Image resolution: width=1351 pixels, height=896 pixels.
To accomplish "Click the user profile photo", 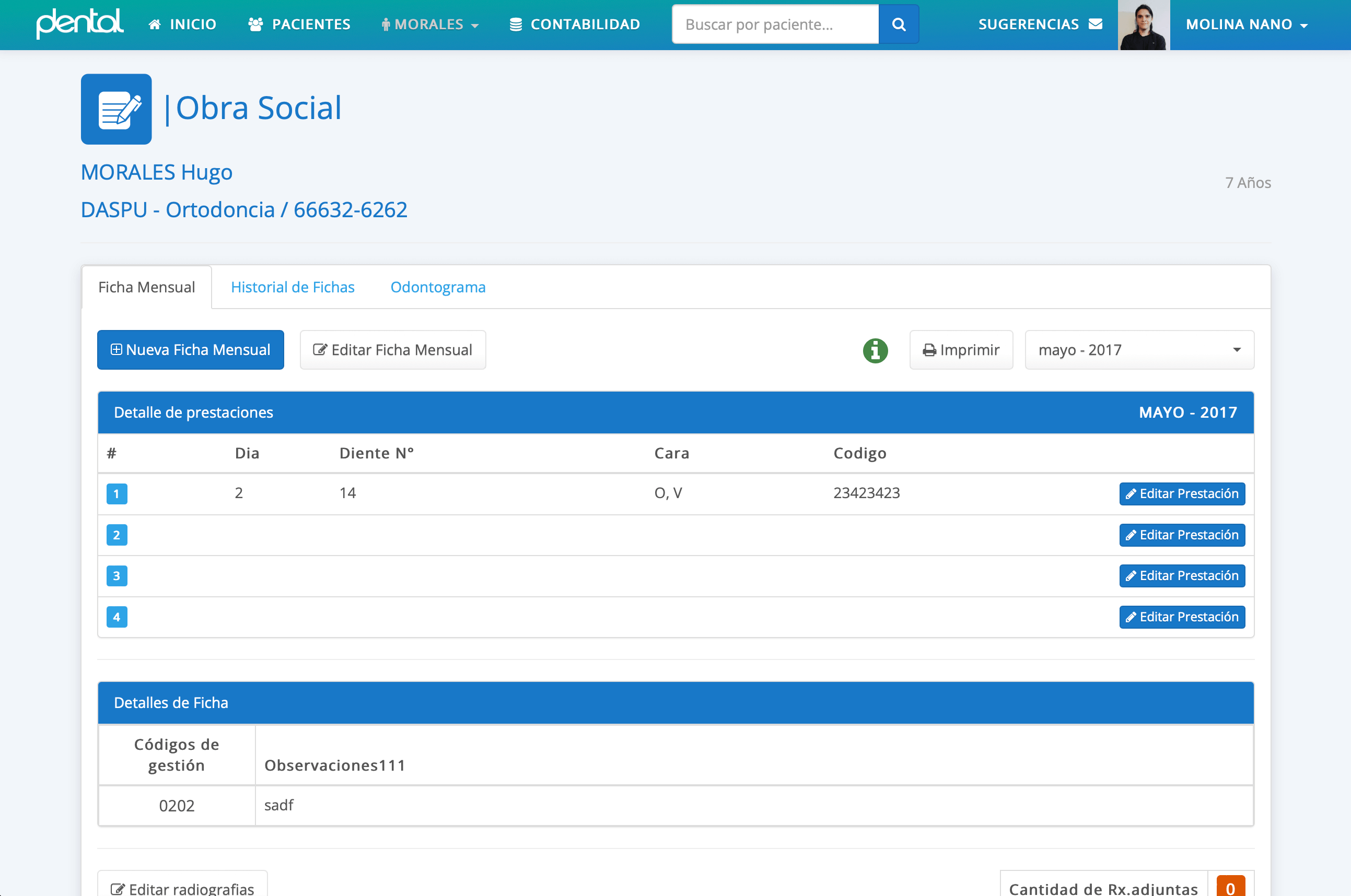I will 1143,25.
